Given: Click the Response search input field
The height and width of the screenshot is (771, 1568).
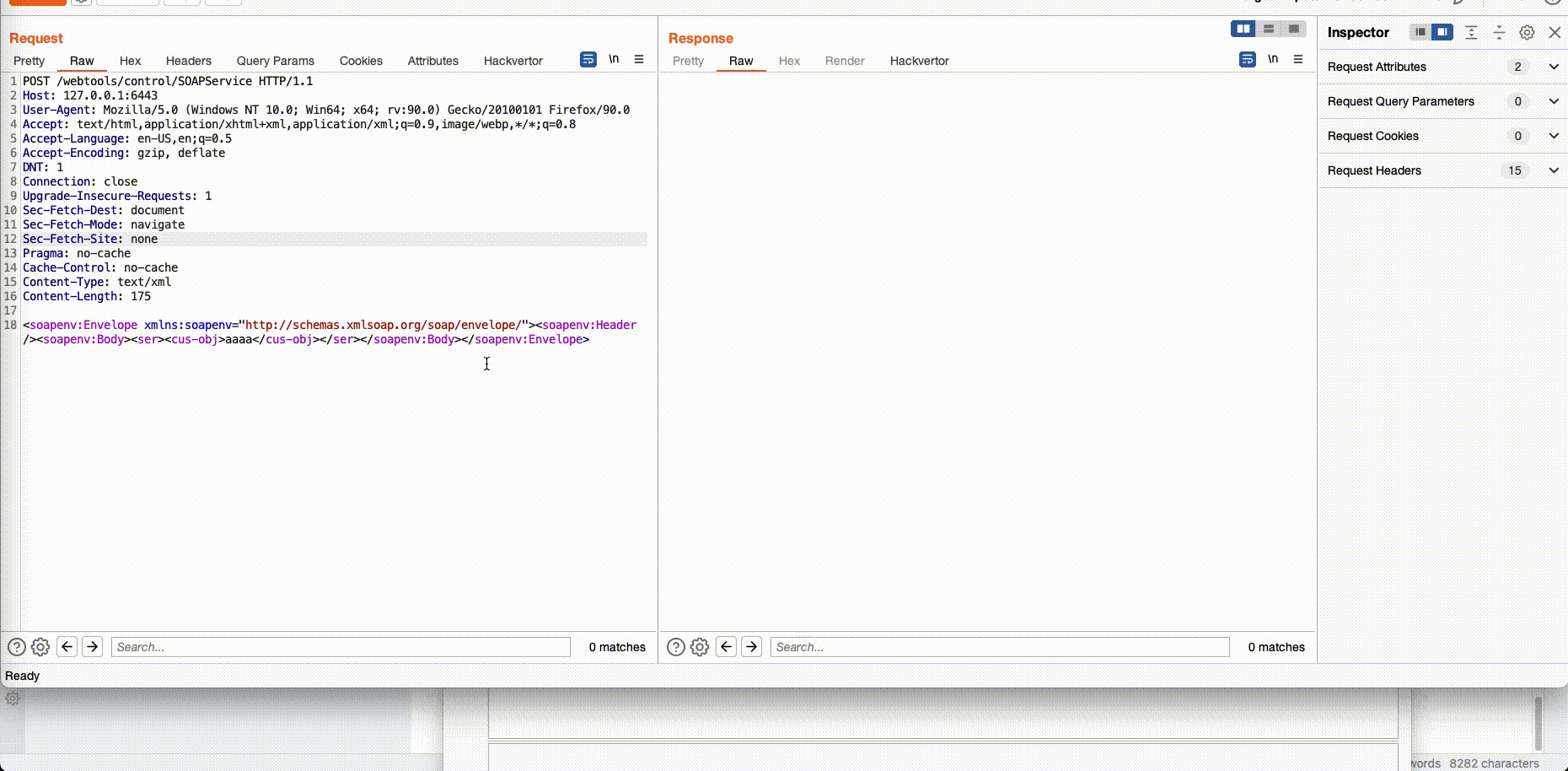Looking at the screenshot, I should pyautogui.click(x=1000, y=647).
